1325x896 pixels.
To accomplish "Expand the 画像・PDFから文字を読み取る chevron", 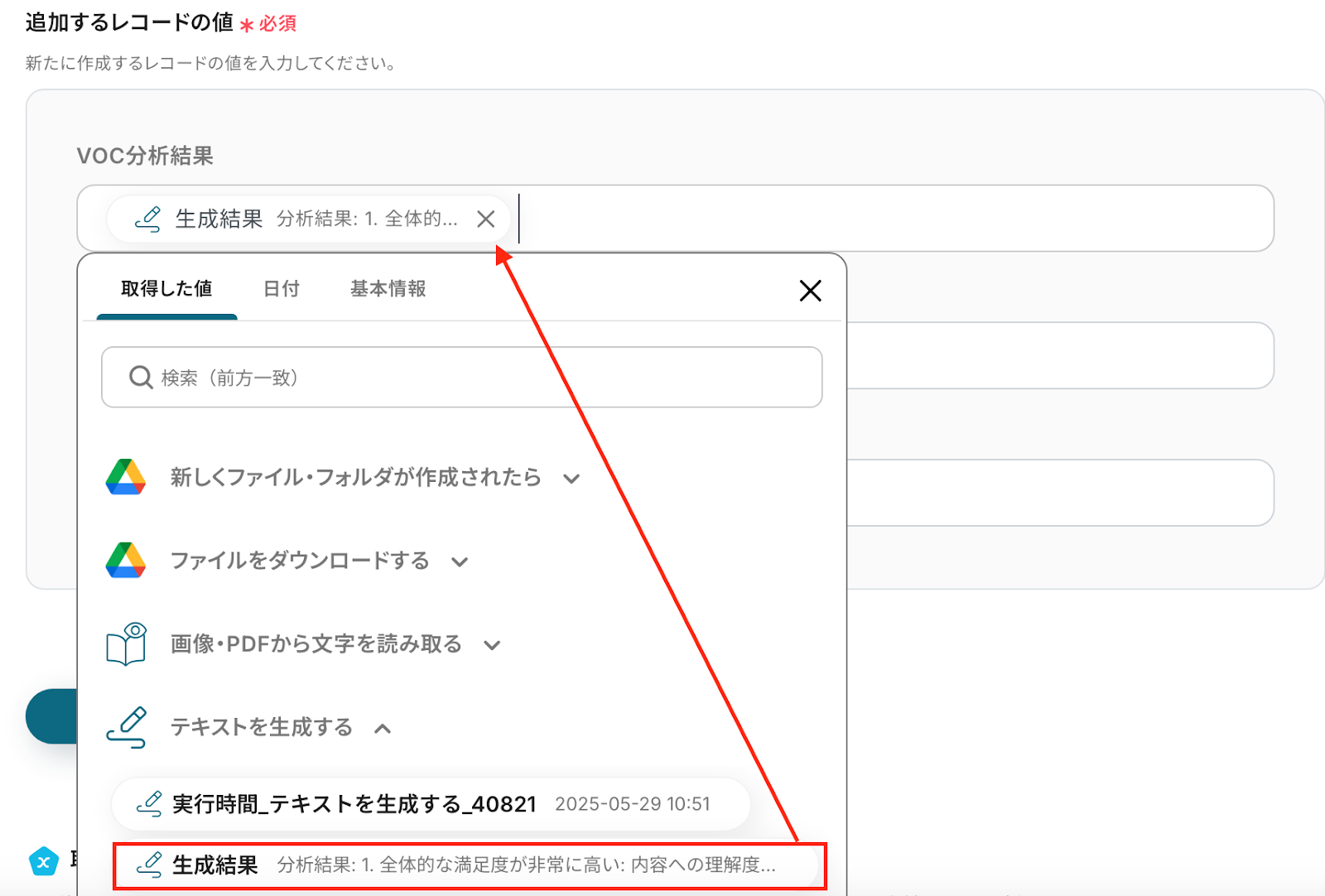I will tap(492, 646).
